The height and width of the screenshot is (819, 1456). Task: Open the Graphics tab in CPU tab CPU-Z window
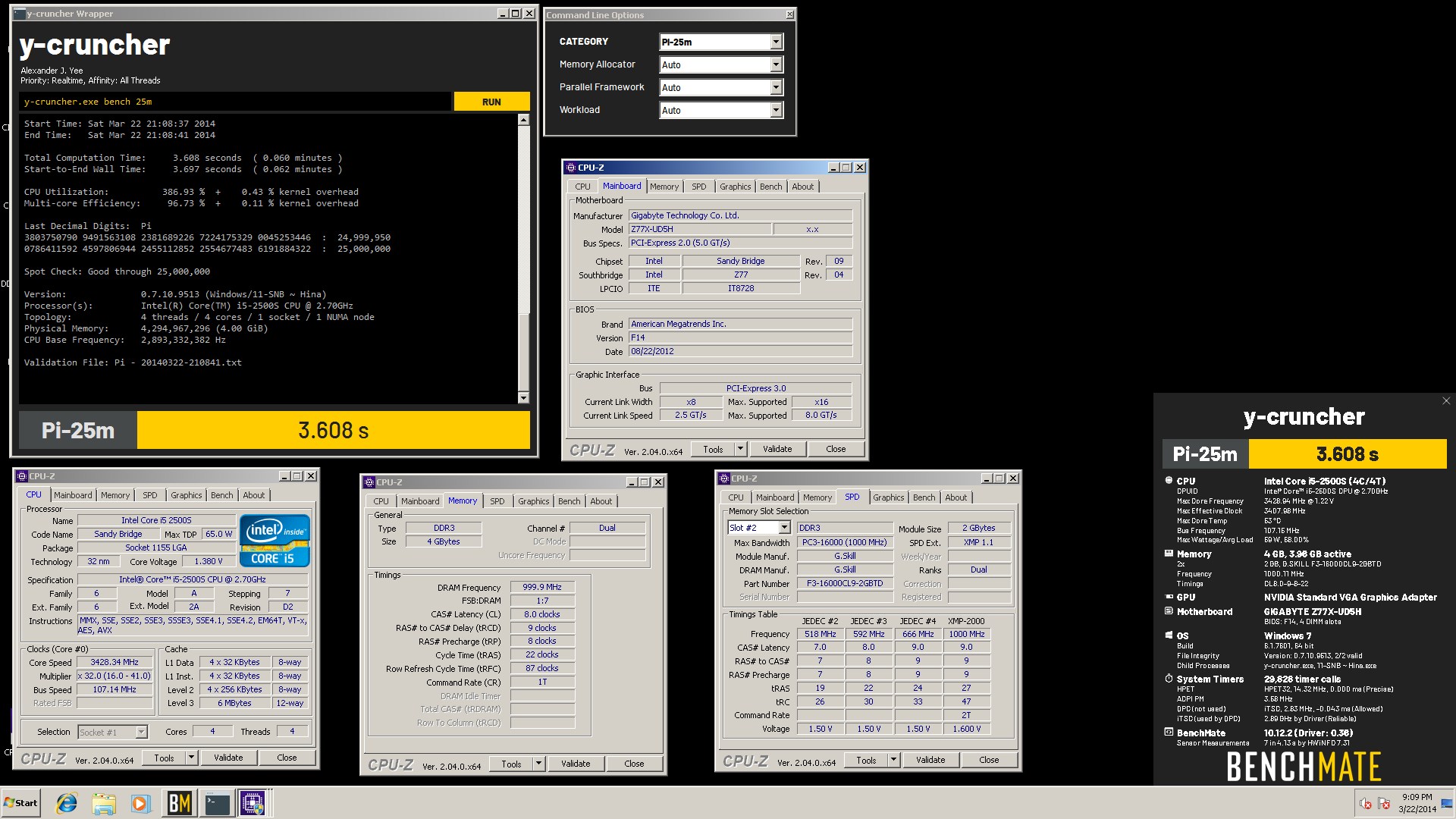pyautogui.click(x=186, y=495)
